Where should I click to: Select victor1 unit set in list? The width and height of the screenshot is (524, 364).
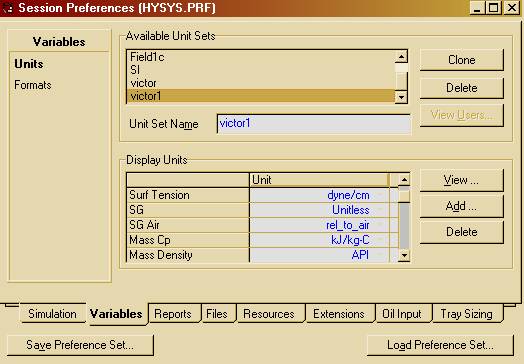[x=261, y=96]
